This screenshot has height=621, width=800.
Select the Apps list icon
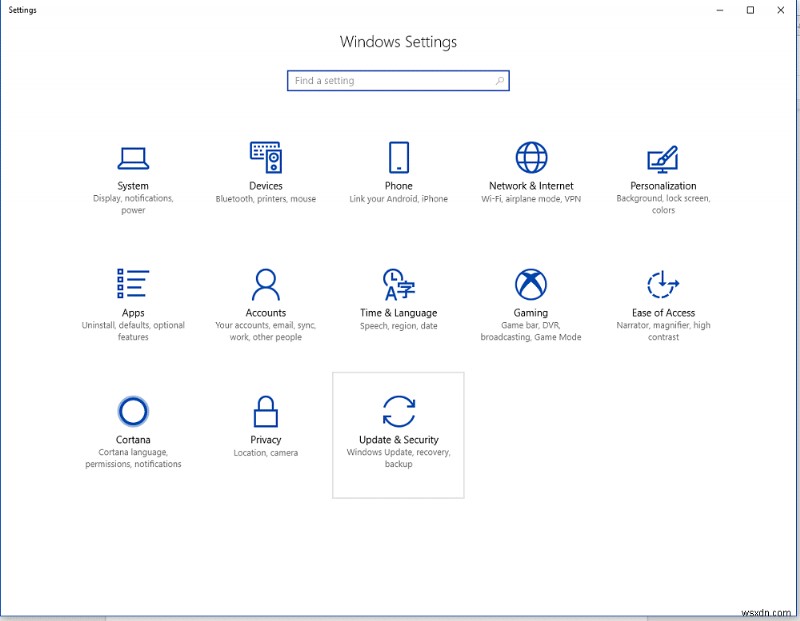click(x=133, y=283)
